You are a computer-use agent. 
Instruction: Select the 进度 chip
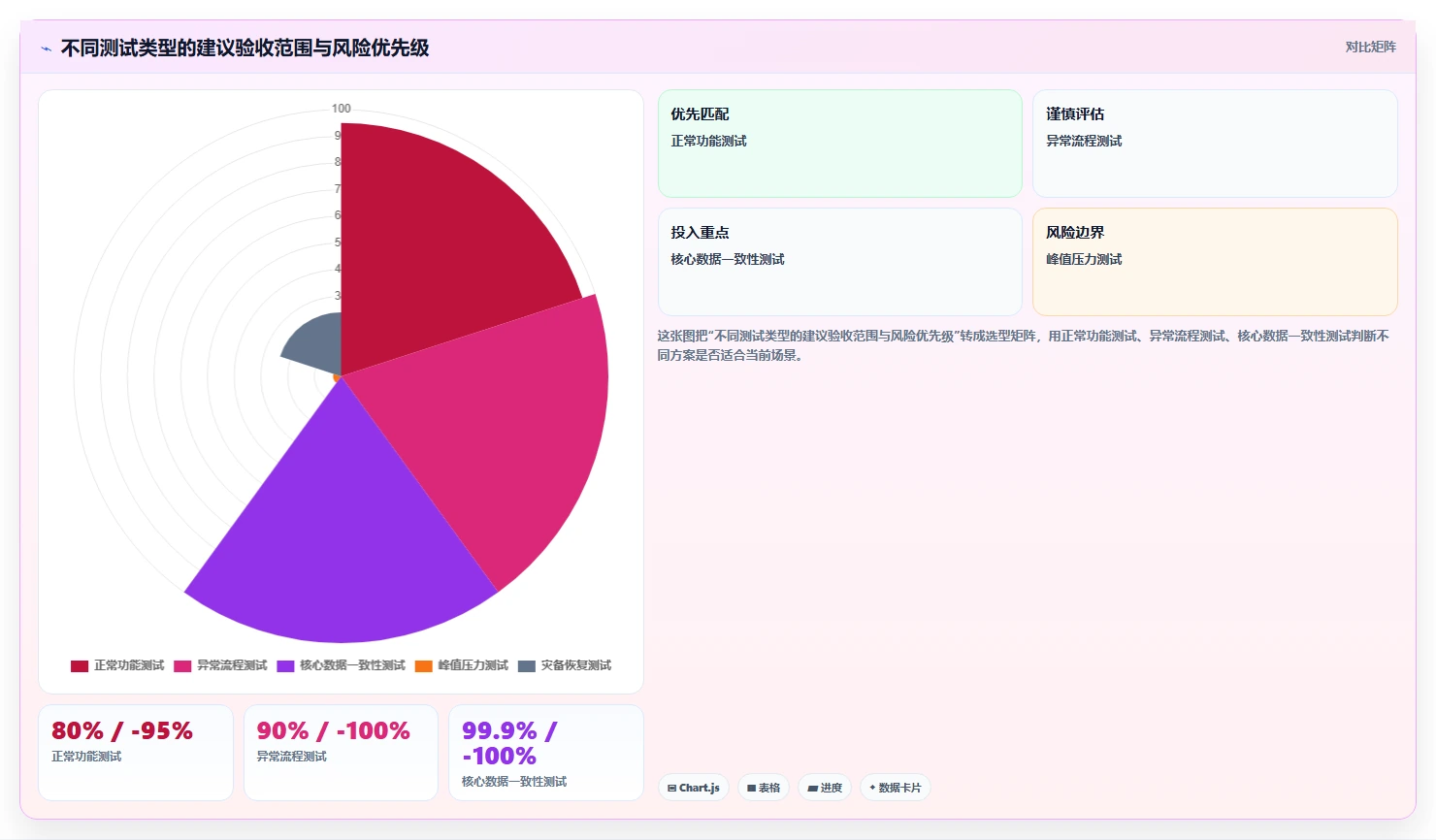point(825,788)
